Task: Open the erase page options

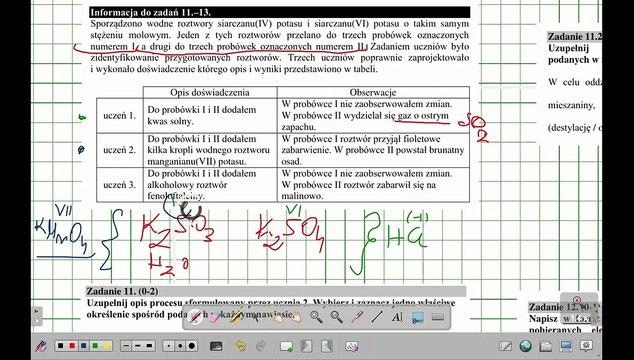Action: tap(351, 346)
